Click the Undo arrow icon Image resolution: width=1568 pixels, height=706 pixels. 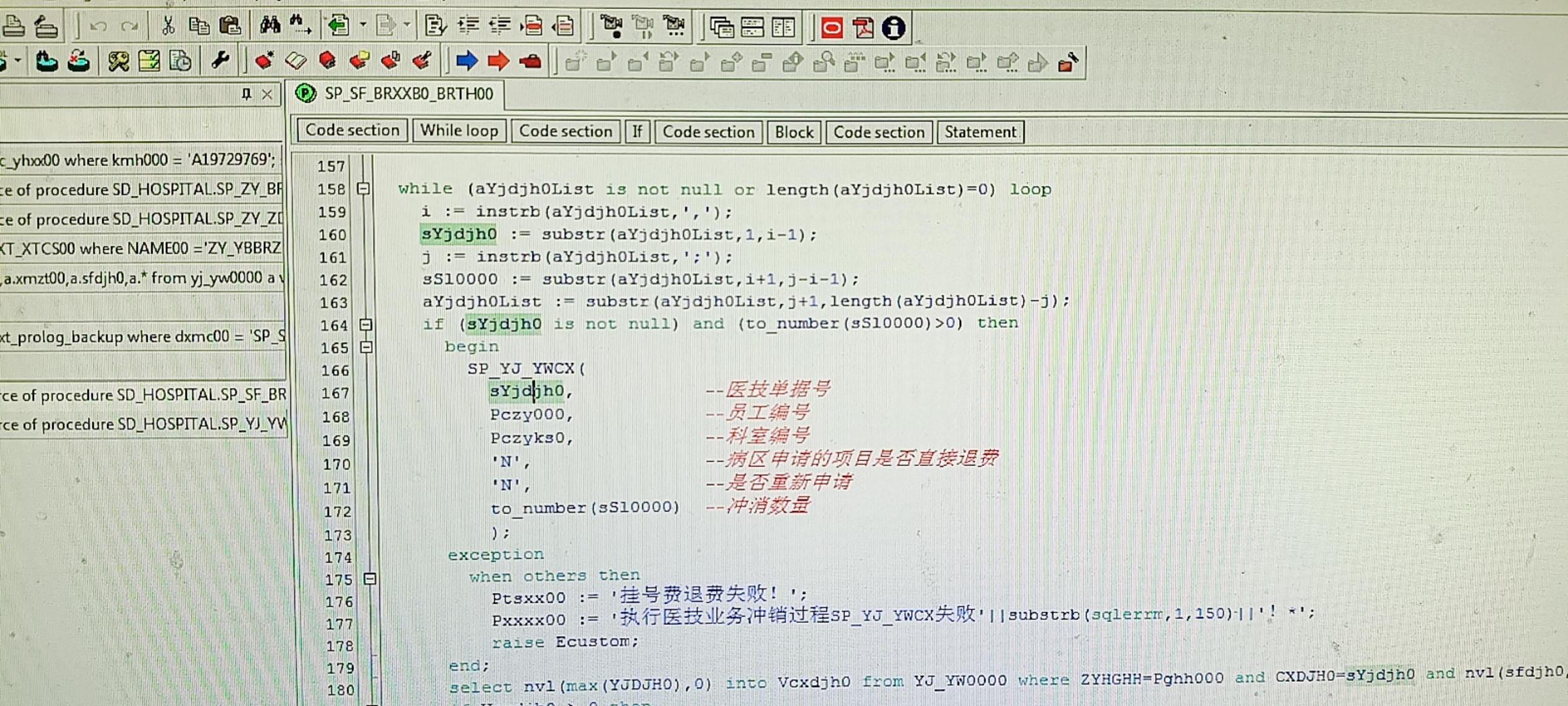pos(99,27)
